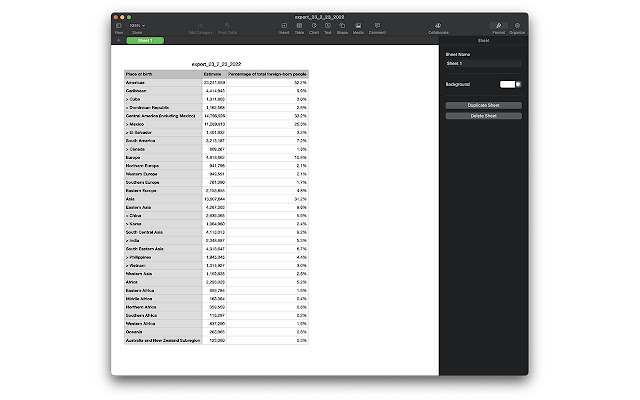
Task: Select the 'Eastern Africa' cell
Action: pos(163,290)
